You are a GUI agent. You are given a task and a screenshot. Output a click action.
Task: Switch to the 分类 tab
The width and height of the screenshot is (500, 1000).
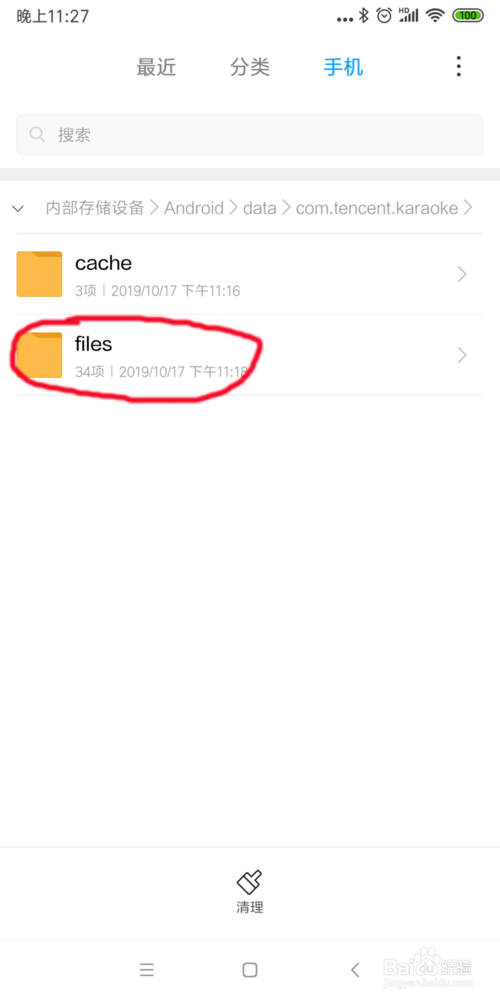[x=250, y=67]
